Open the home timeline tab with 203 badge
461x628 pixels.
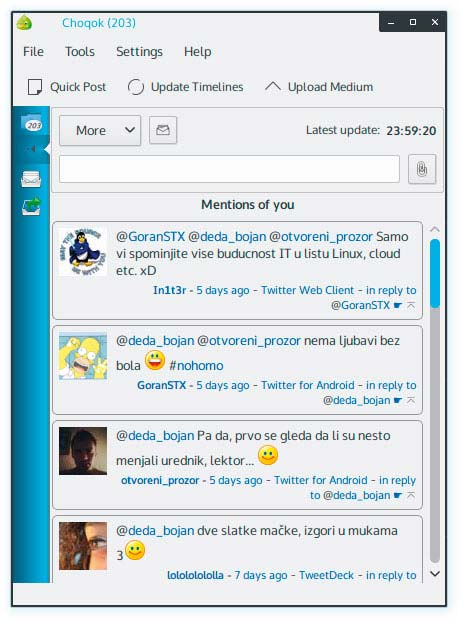click(31, 123)
